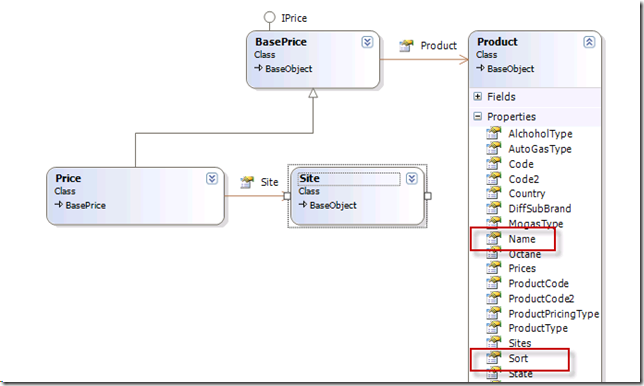The height and width of the screenshot is (386, 644).
Task: Click the MogasType property name
Action: coord(536,224)
